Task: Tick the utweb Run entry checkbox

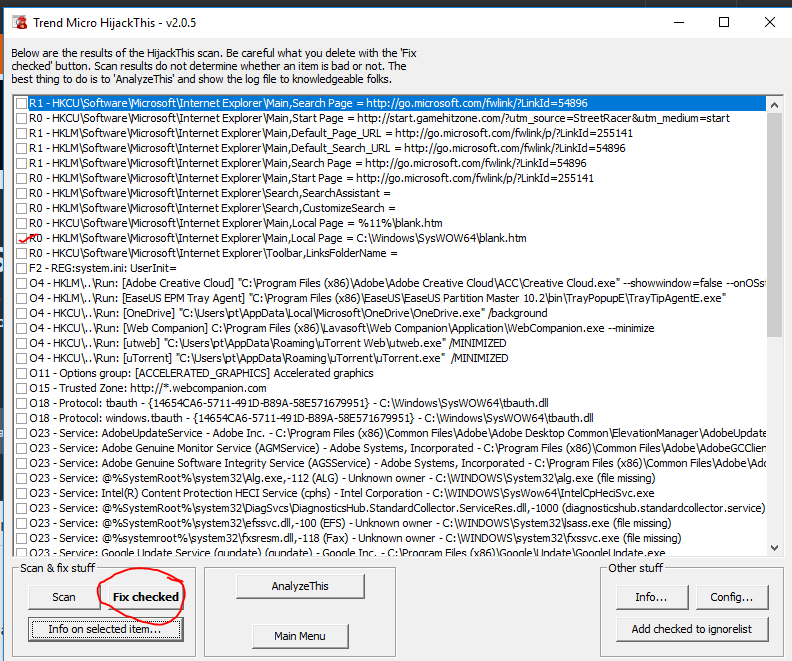Action: (21, 343)
